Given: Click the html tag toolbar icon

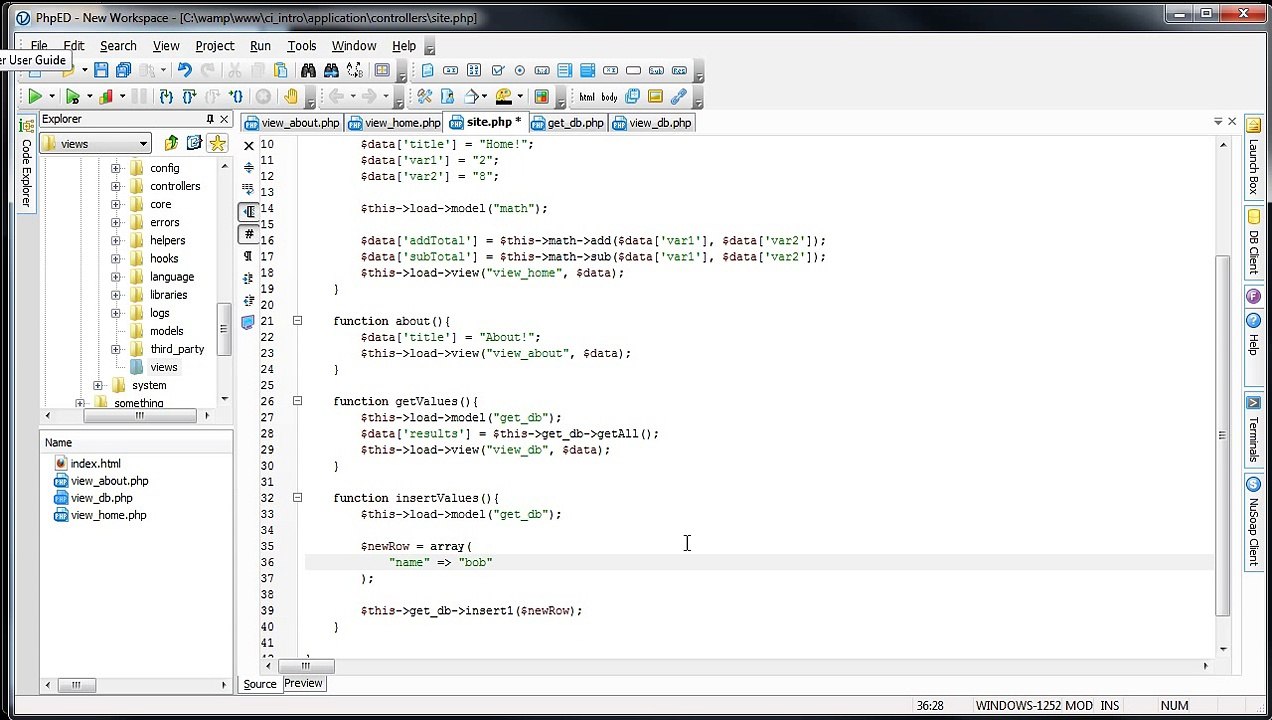Looking at the screenshot, I should pos(587,97).
